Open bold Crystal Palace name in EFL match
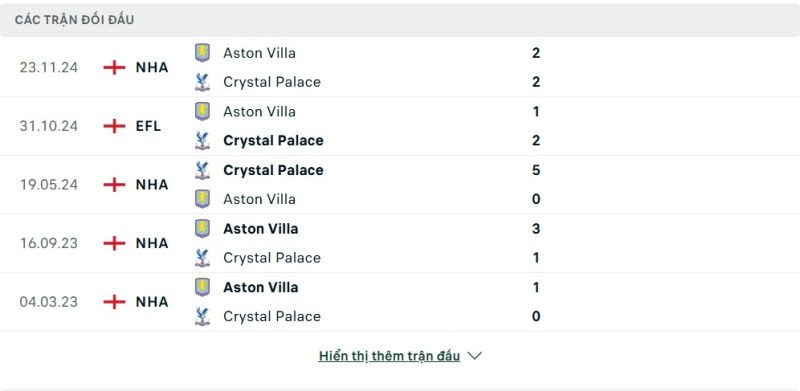The height and width of the screenshot is (391, 800). [273, 140]
